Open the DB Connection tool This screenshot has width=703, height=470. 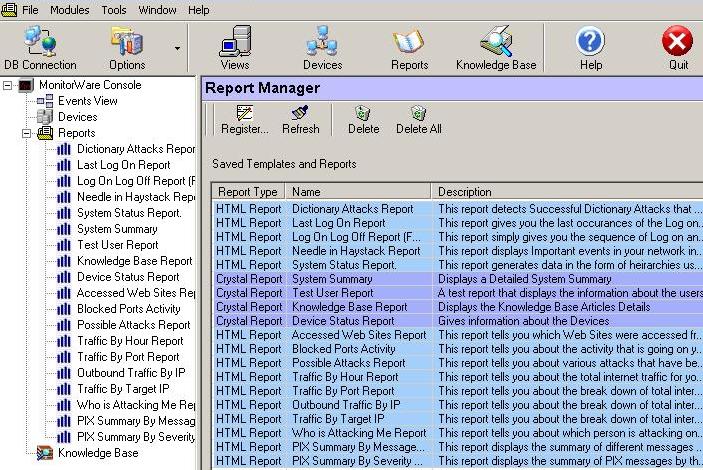(40, 48)
